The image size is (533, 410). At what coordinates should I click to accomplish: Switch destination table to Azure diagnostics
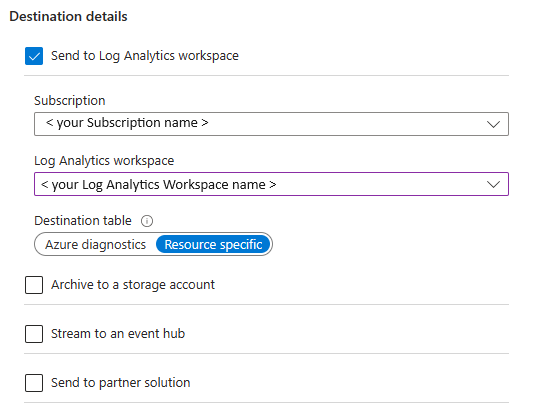[96, 244]
